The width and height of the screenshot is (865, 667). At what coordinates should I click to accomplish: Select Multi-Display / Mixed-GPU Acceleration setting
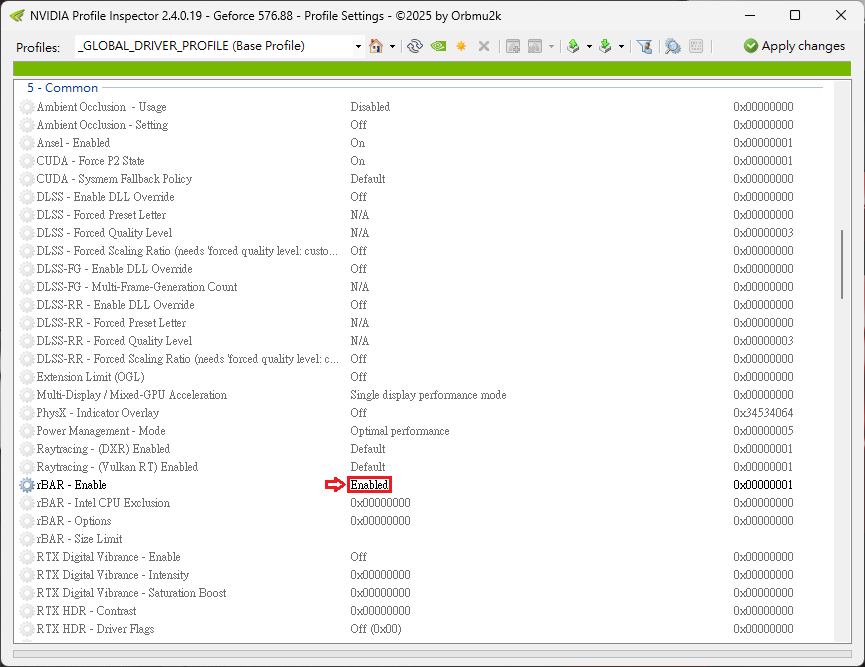coord(132,395)
